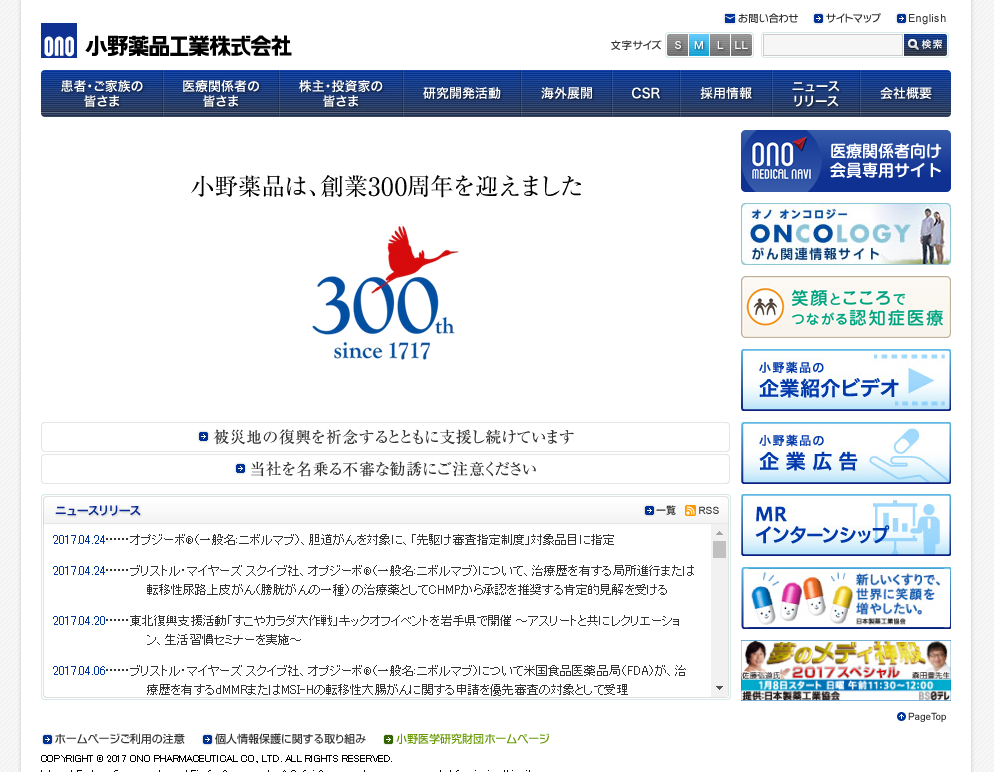994x772 pixels.
Task: Click news scrollbar up arrow
Action: tap(719, 533)
